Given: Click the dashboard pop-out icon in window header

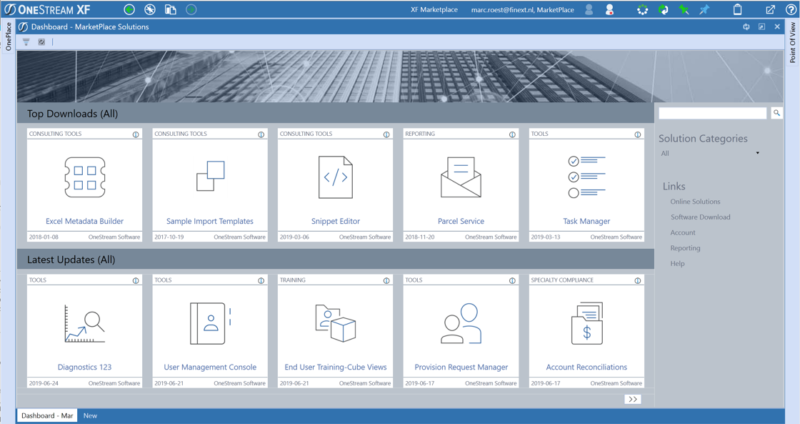Looking at the screenshot, I should (x=761, y=27).
